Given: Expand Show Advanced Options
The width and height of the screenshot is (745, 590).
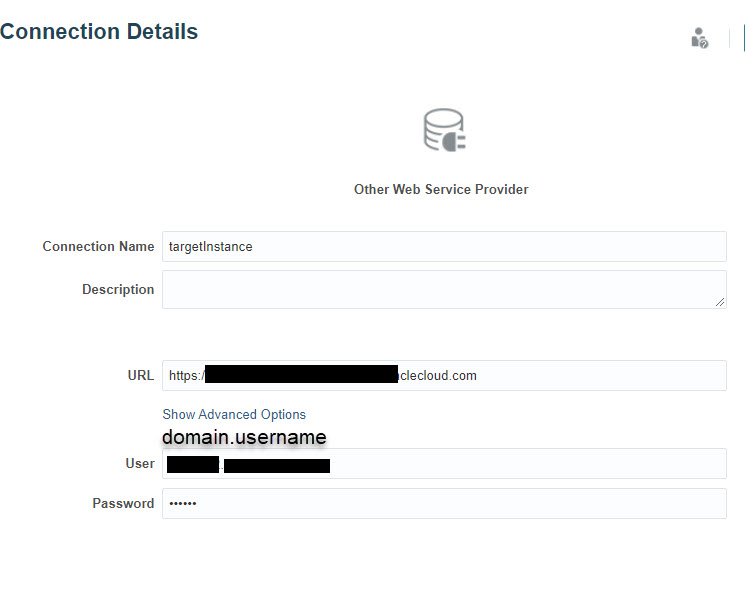Looking at the screenshot, I should [x=234, y=414].
